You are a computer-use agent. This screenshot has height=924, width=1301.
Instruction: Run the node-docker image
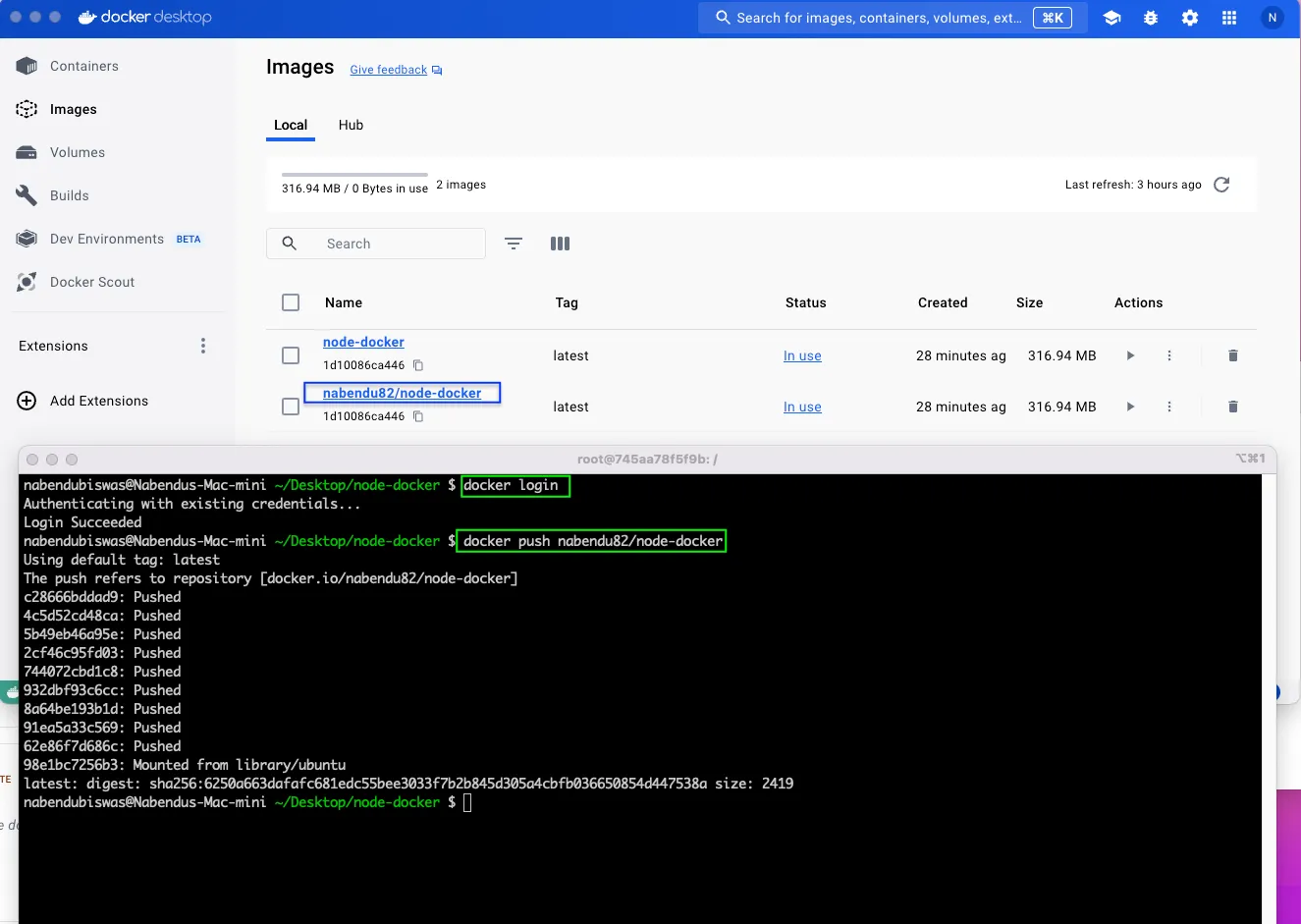(1130, 355)
